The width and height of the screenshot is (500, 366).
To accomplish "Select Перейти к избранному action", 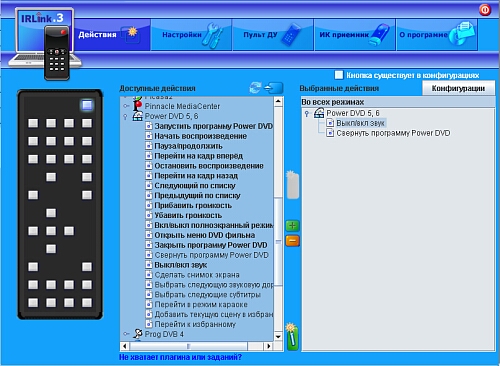I will (195, 324).
